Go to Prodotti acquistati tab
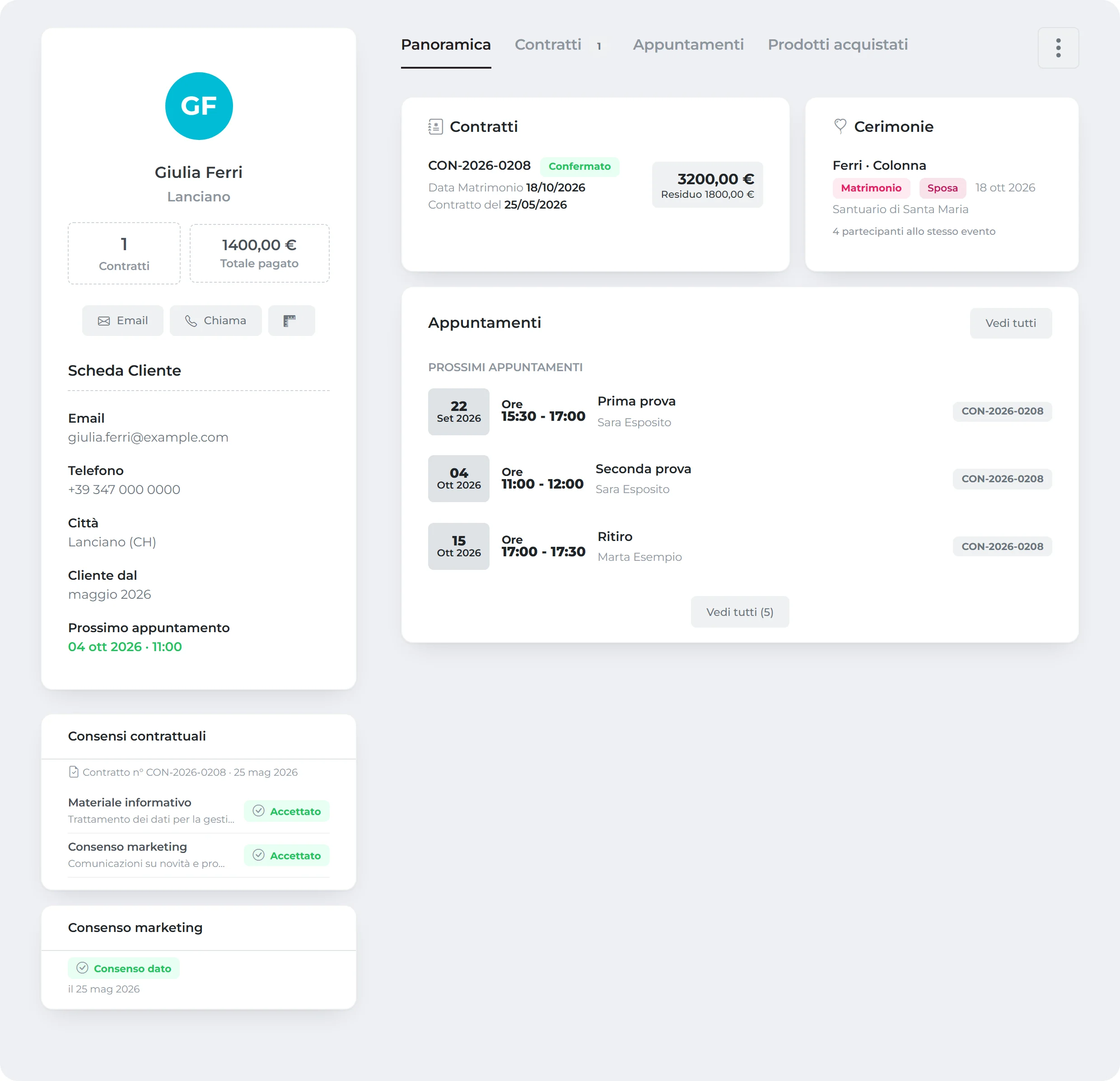 [838, 45]
